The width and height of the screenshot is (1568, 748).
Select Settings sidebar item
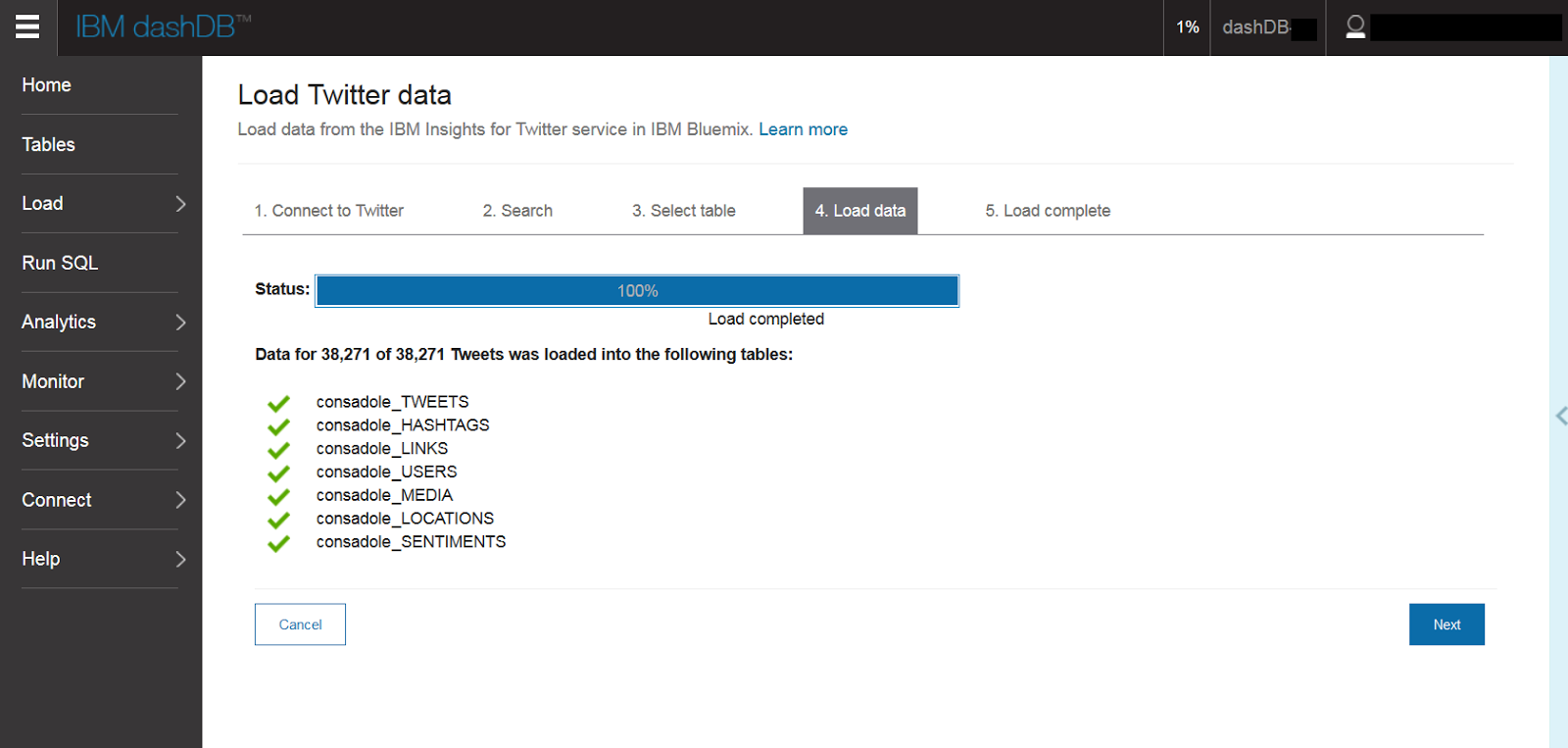(55, 440)
